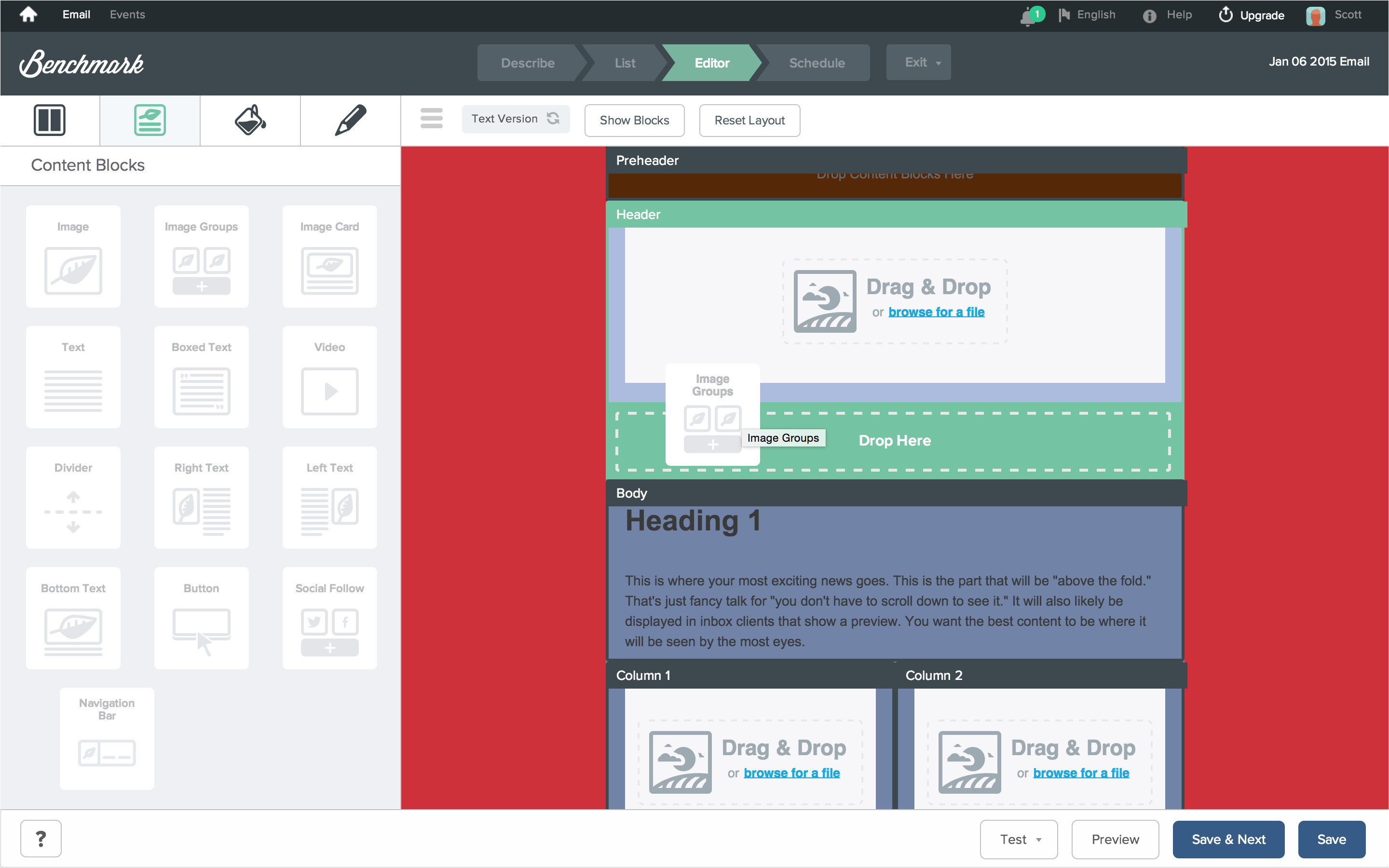Click the Save & Next button

pyautogui.click(x=1228, y=839)
